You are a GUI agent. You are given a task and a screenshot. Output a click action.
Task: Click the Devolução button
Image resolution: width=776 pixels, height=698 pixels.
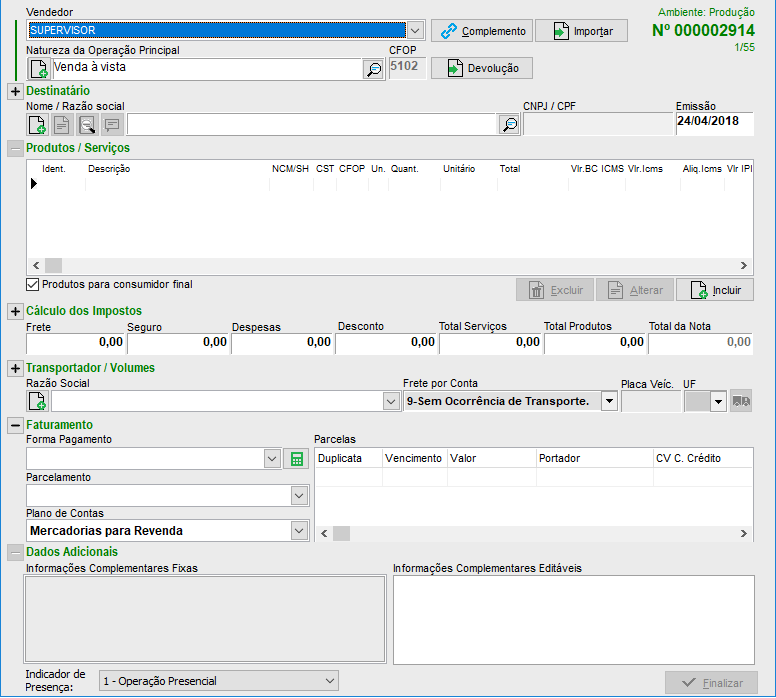(482, 68)
